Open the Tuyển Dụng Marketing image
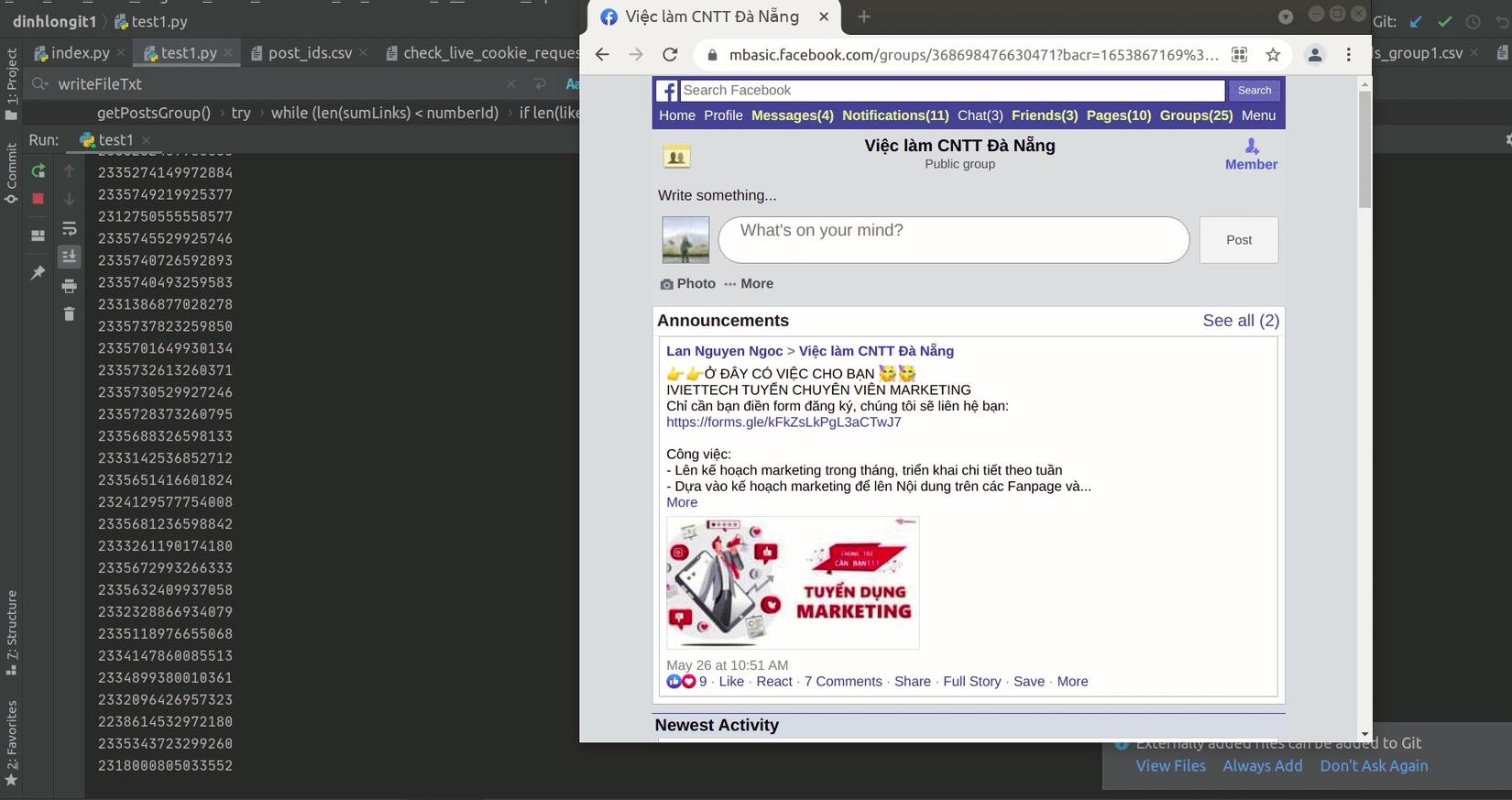The image size is (1512, 800). 793,583
